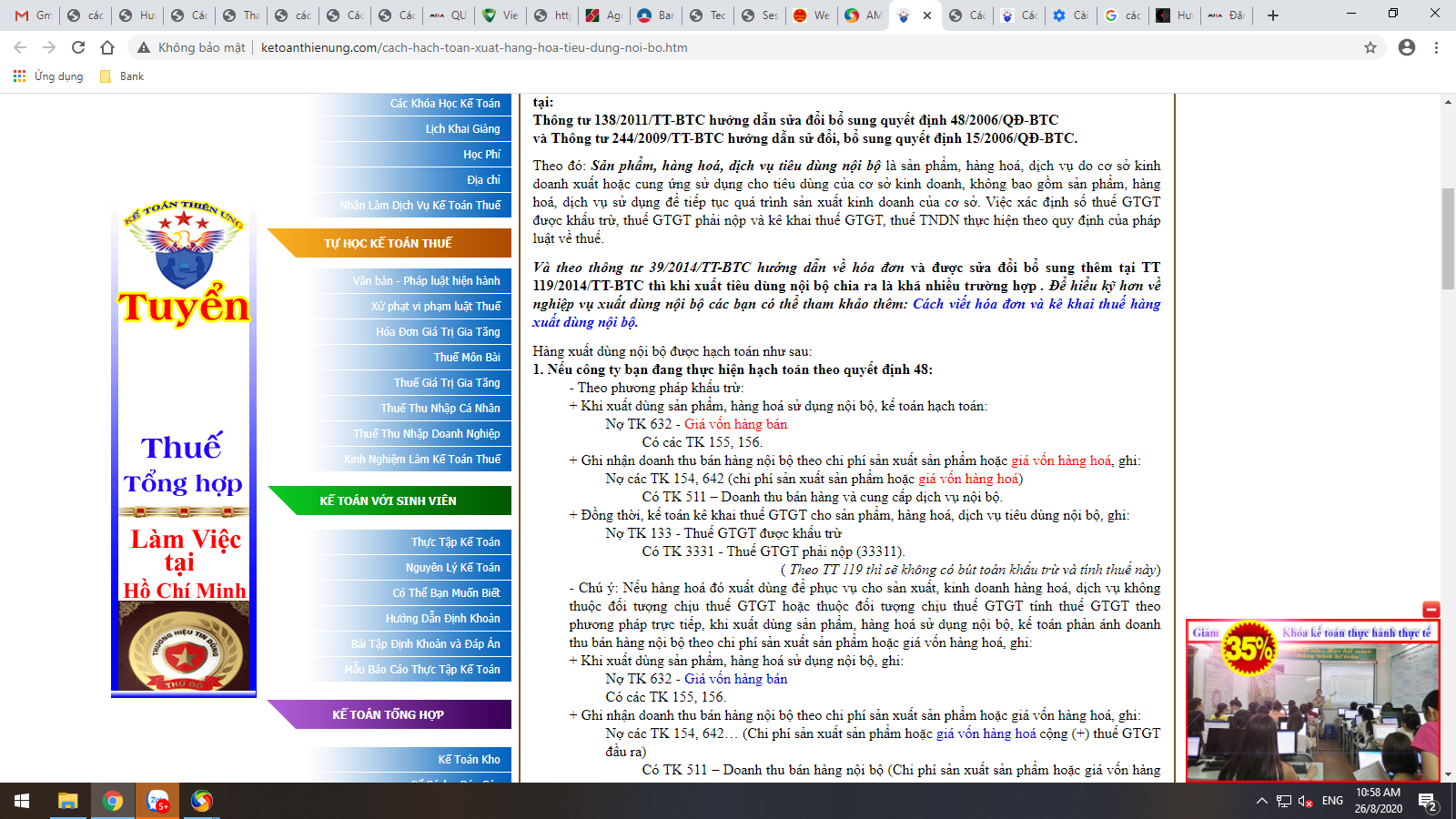The image size is (1456, 819).
Task: Follow link Cách viết hóa đơn và kê khai thuế
Action: (x=1036, y=304)
